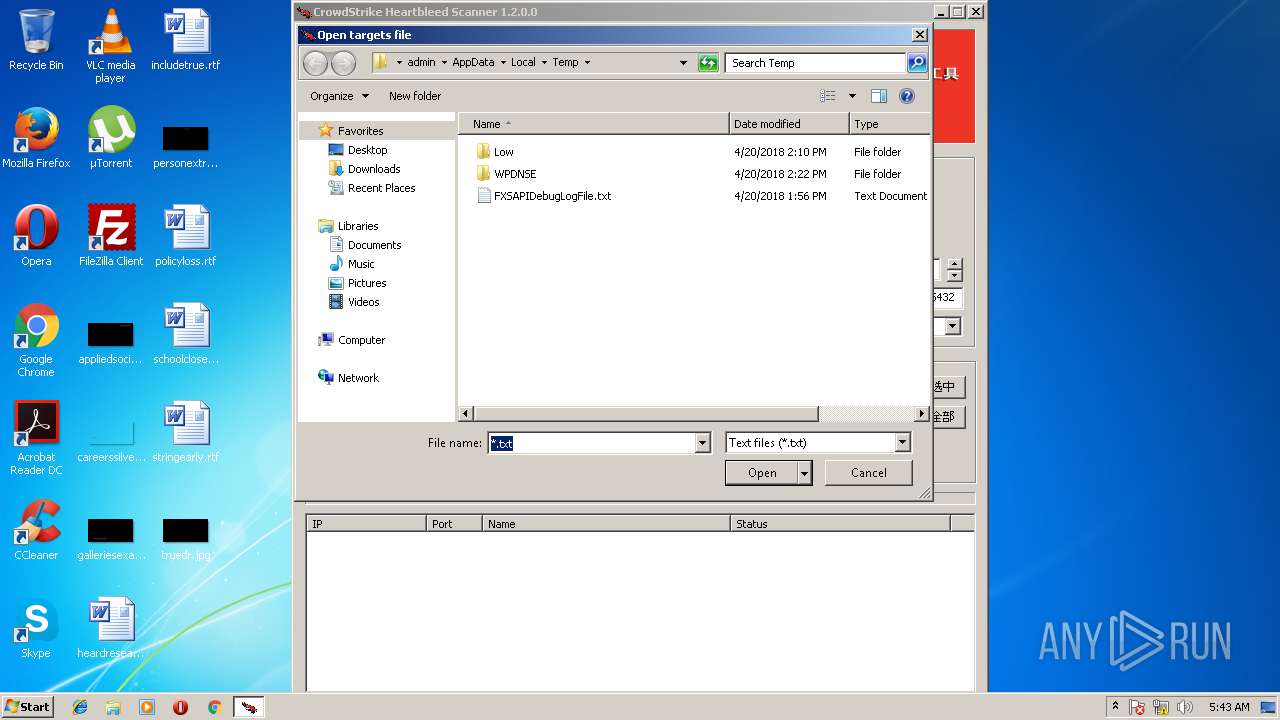Select the WPDNSE folder
The height and width of the screenshot is (720, 1280).
(x=515, y=174)
